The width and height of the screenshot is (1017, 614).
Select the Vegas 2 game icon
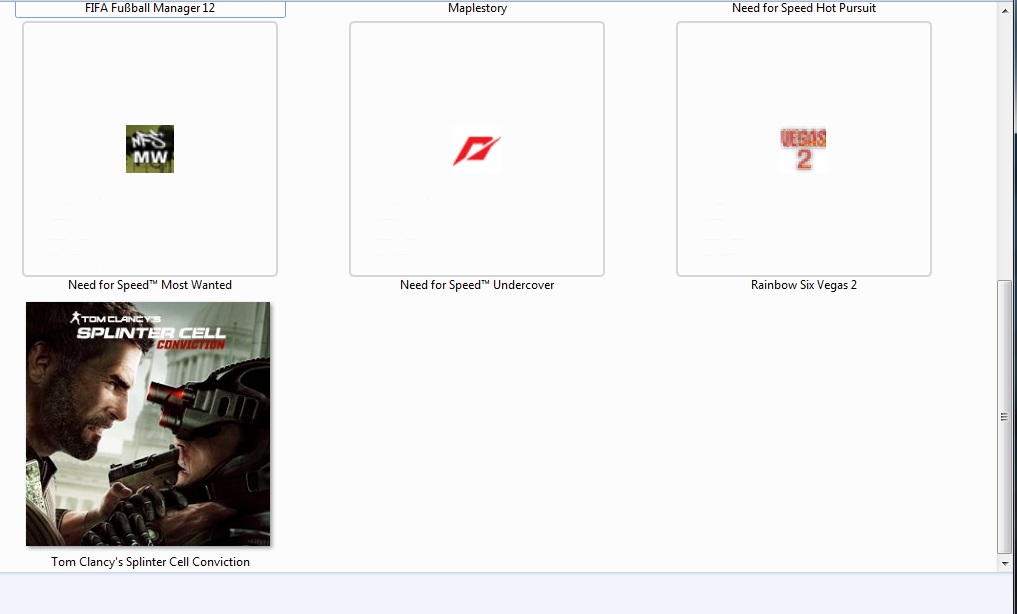[x=803, y=149]
